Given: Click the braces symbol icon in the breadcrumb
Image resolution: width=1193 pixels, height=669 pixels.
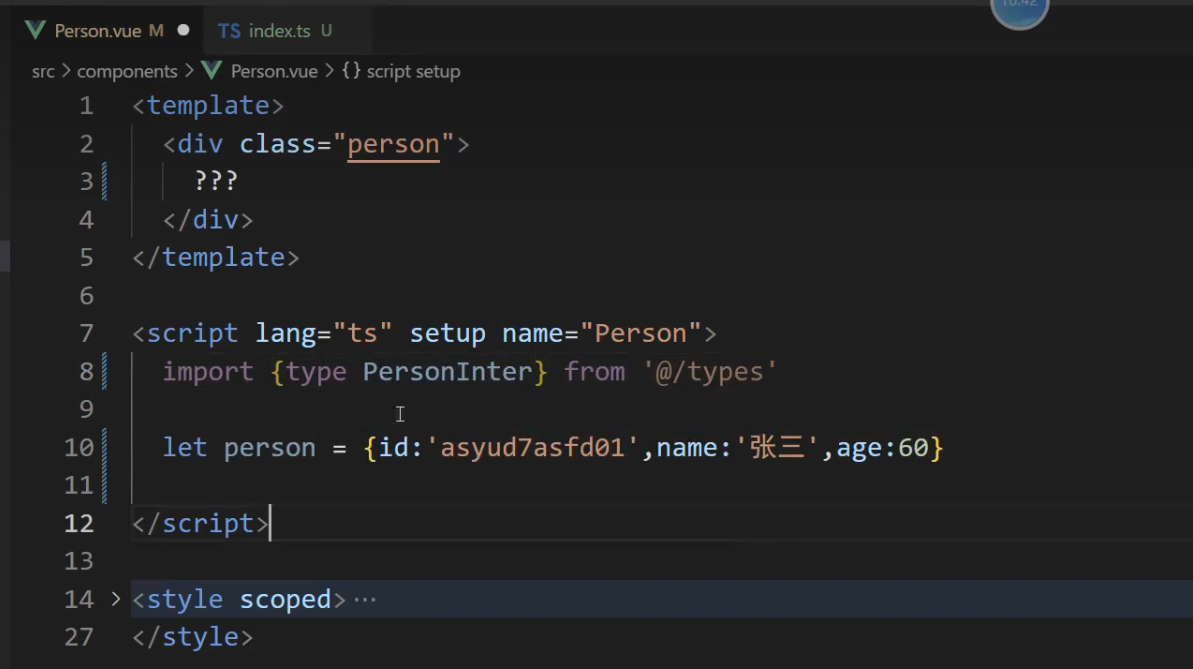Looking at the screenshot, I should click(x=351, y=71).
